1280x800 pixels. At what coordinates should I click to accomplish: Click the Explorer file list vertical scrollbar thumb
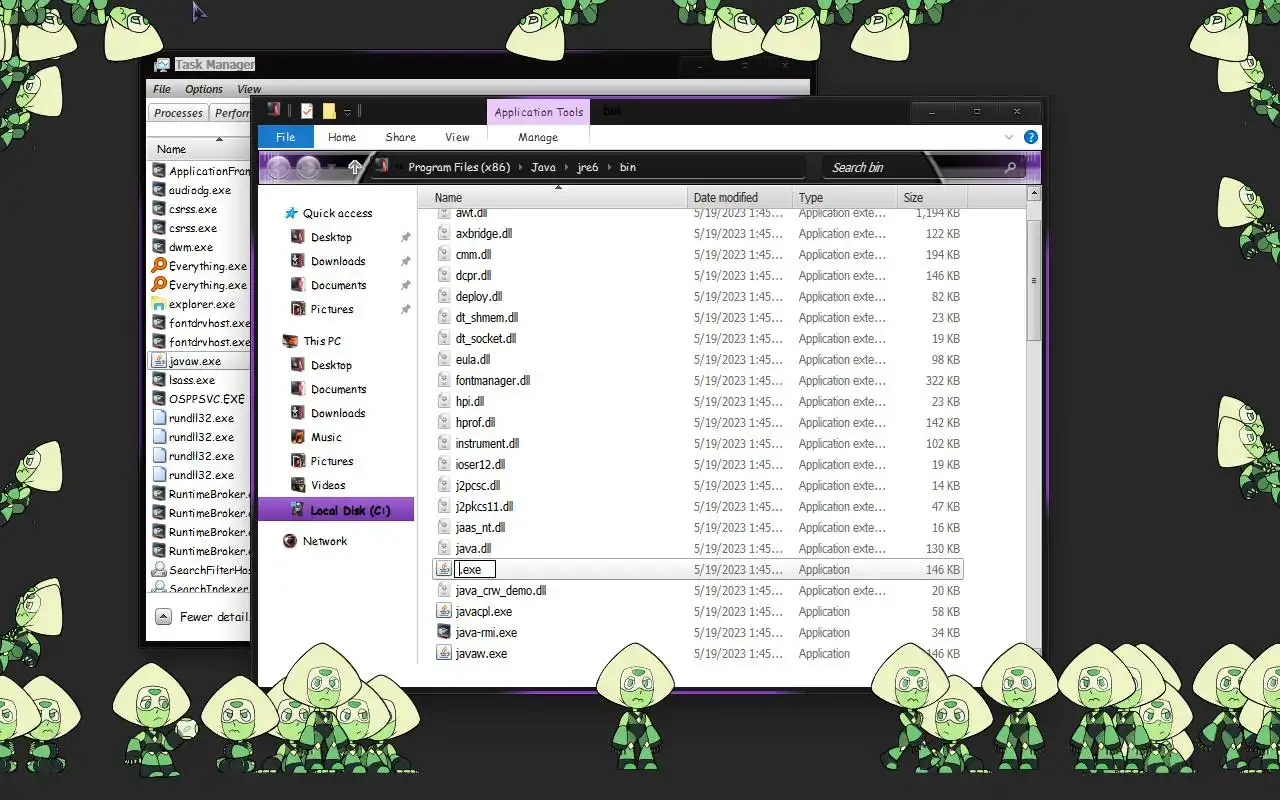(x=1034, y=280)
